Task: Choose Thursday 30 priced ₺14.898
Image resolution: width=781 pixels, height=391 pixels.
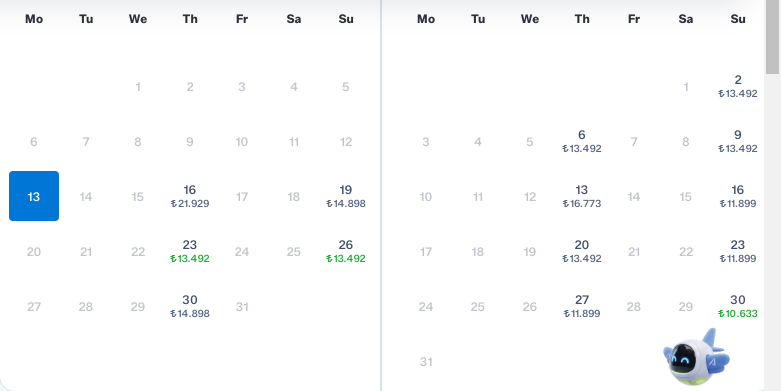Action: coord(190,306)
